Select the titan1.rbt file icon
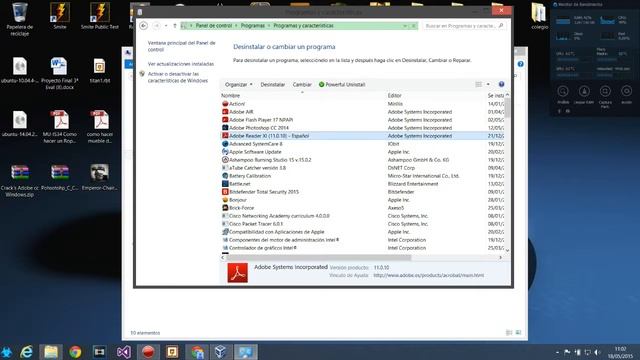This screenshot has height=360, width=640. [100, 70]
